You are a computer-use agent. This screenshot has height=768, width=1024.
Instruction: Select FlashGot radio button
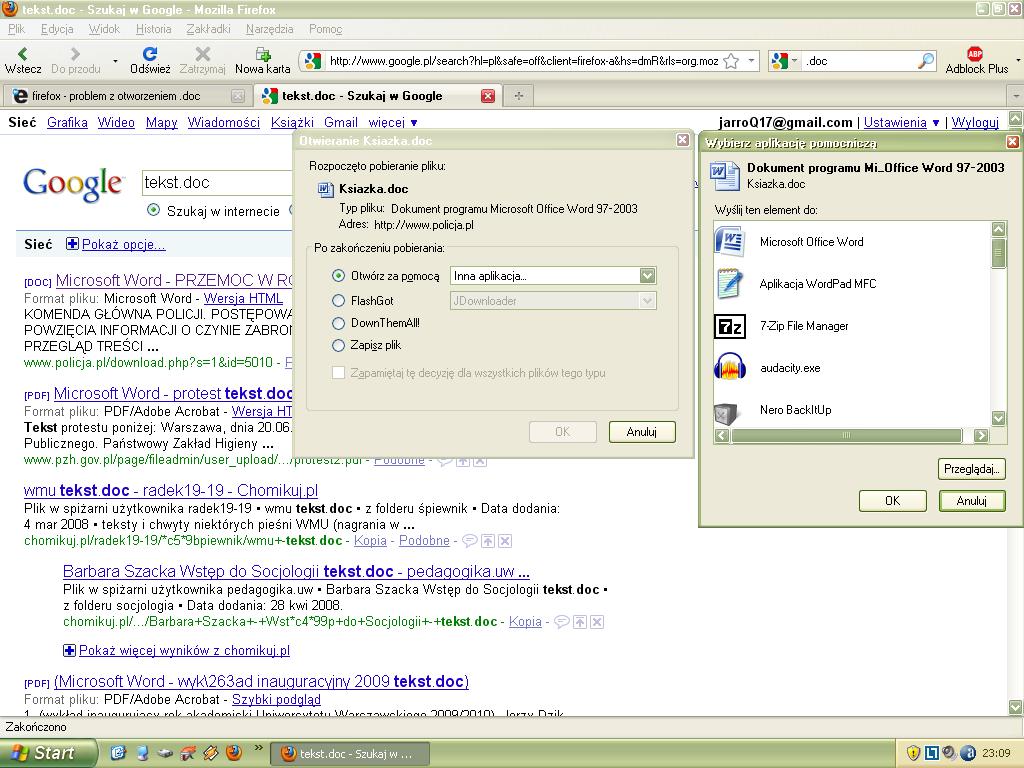(x=338, y=300)
